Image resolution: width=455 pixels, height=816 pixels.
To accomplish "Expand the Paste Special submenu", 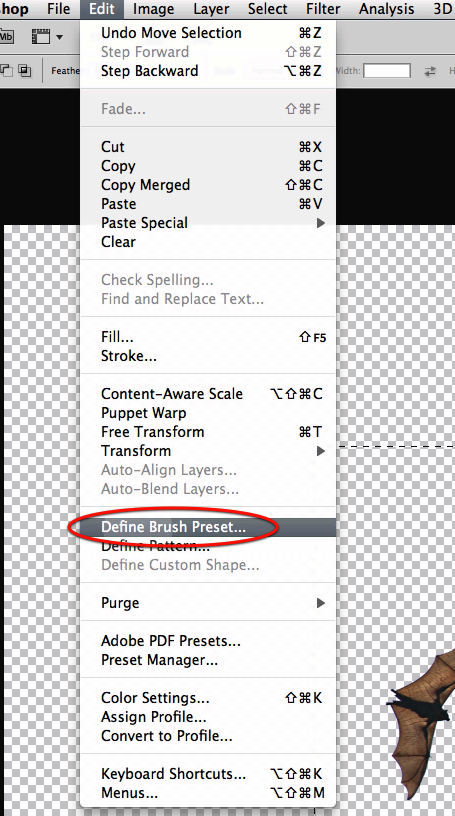I will click(208, 223).
